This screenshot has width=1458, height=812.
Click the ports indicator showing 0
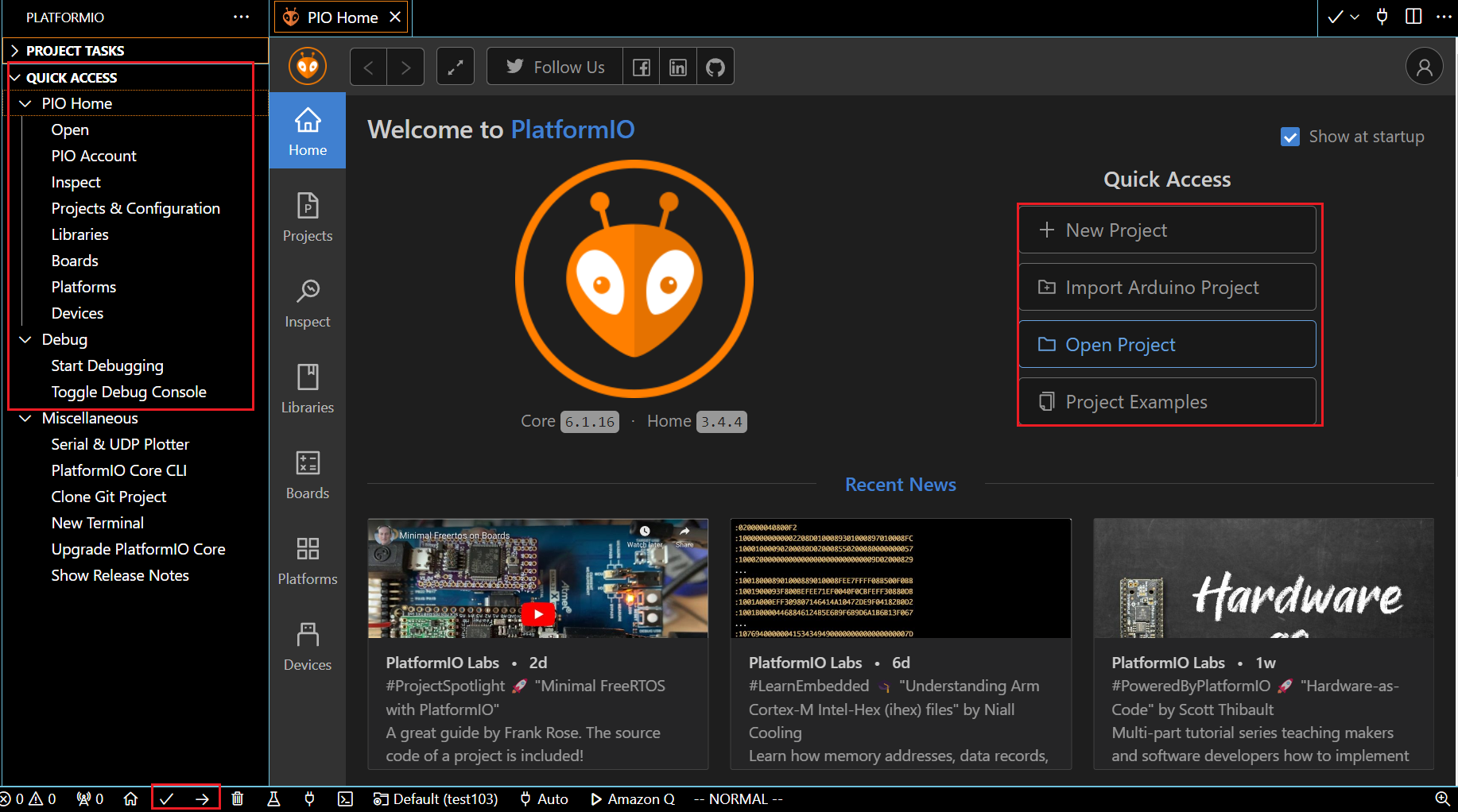coord(90,798)
